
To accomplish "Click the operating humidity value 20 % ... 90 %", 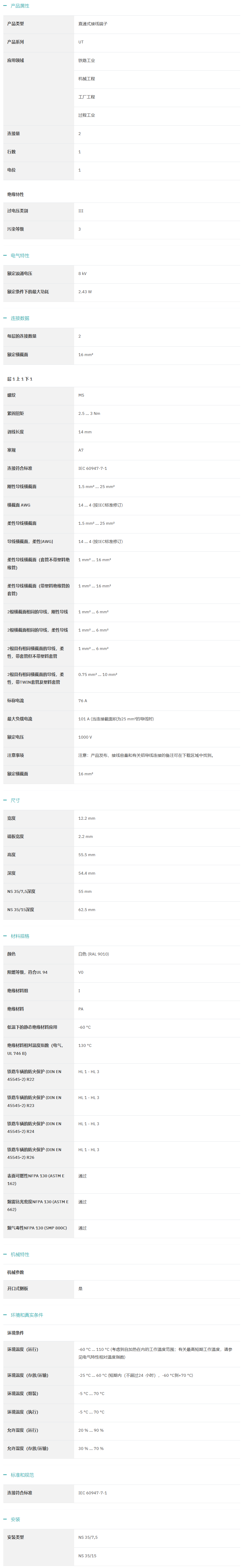I will [91, 1430].
